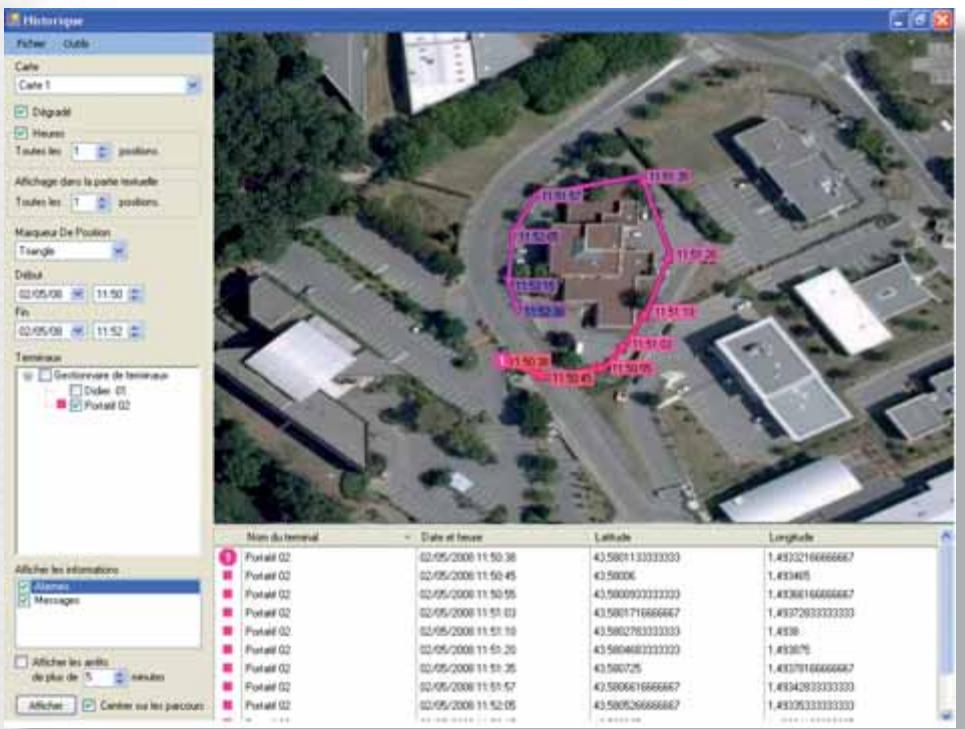Click the 11:50:55 label on the map track
The height and width of the screenshot is (729, 965).
tap(632, 368)
